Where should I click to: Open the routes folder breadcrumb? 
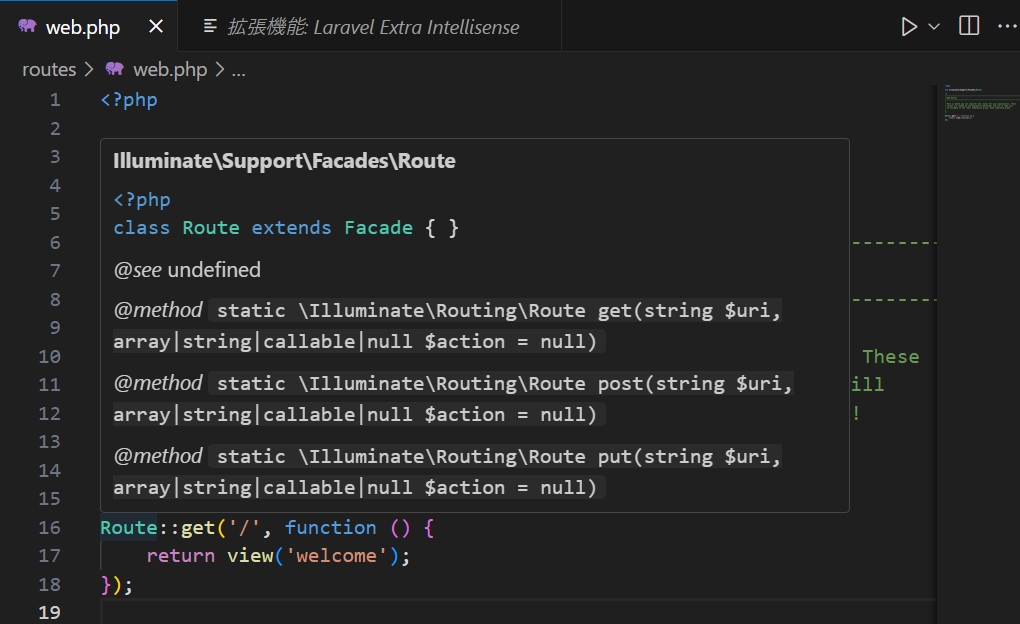point(48,69)
